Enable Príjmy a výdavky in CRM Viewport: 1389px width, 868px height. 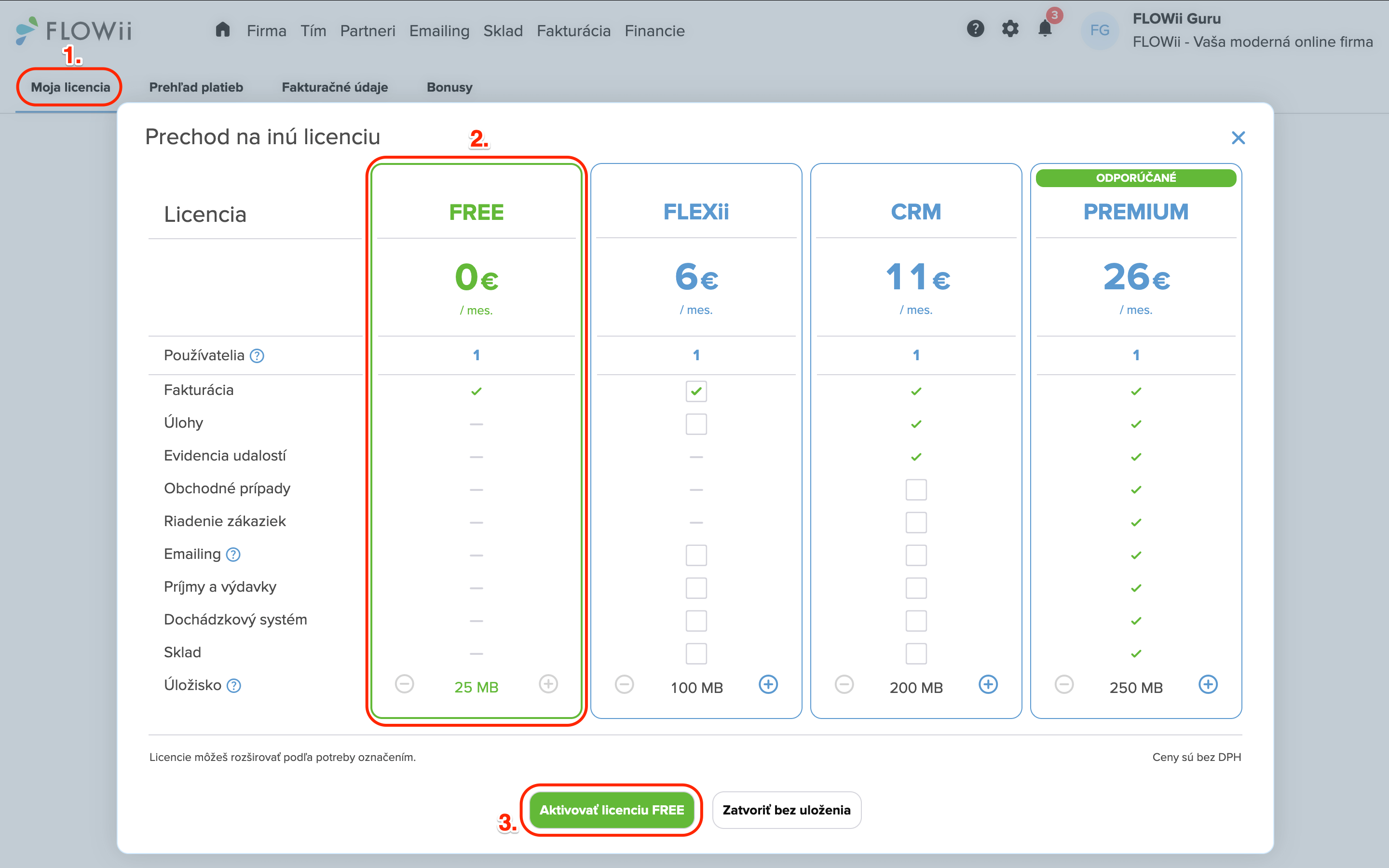coord(916,588)
